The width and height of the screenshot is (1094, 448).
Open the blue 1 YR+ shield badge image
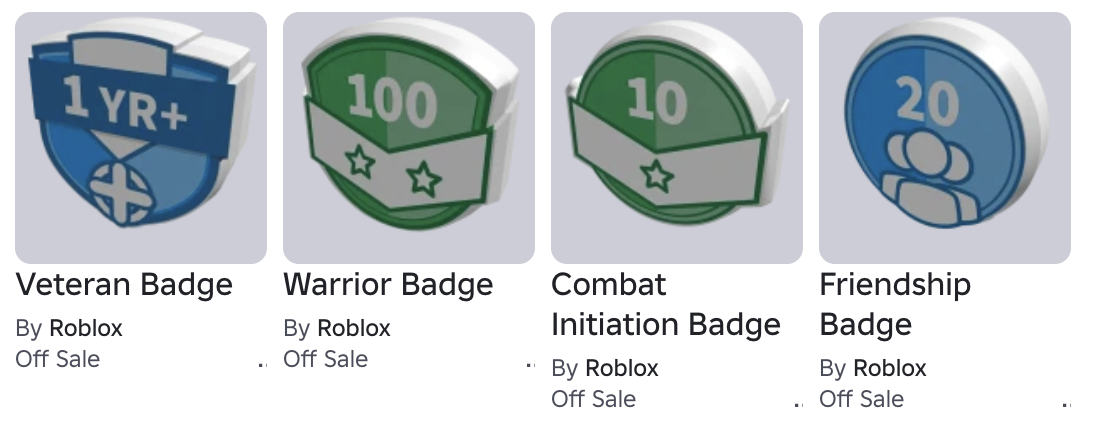coord(141,137)
